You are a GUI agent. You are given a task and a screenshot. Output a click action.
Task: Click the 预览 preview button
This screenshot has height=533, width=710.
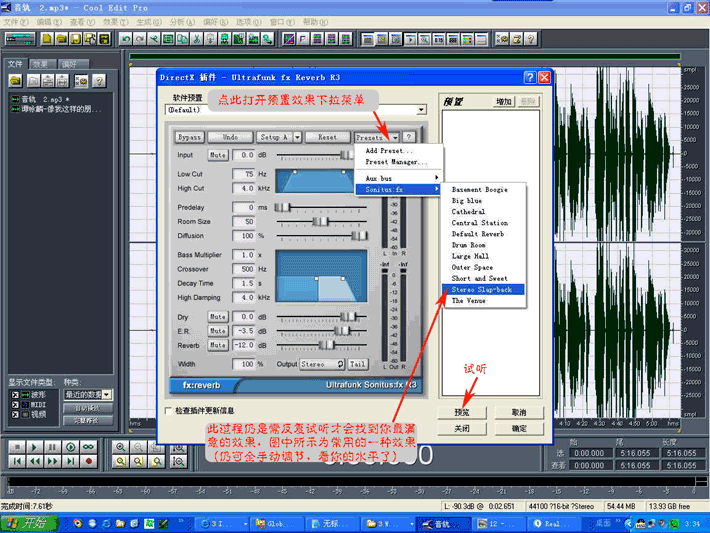tap(462, 412)
